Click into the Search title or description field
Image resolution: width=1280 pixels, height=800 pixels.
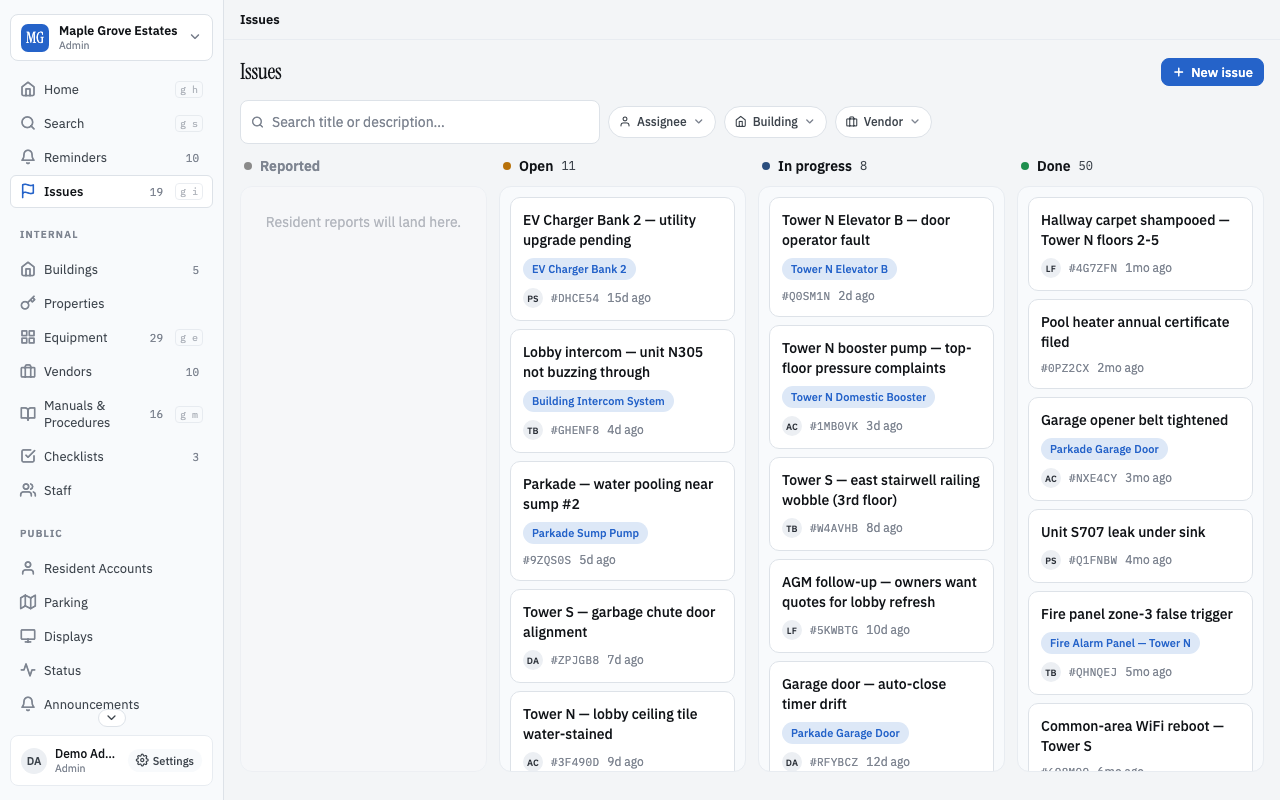coord(420,122)
